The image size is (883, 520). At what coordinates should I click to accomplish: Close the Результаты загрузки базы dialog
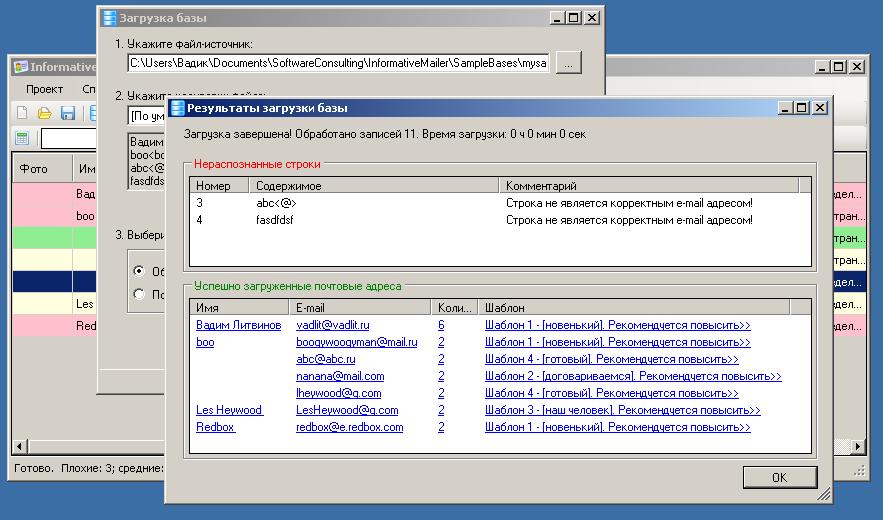pyautogui.click(x=820, y=108)
